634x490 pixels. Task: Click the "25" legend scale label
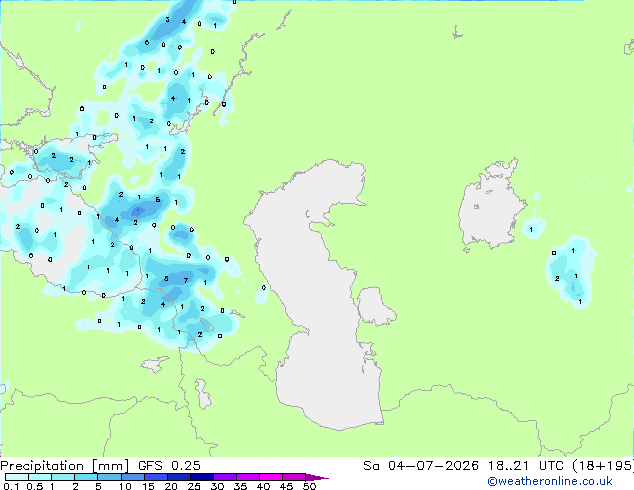(194, 486)
